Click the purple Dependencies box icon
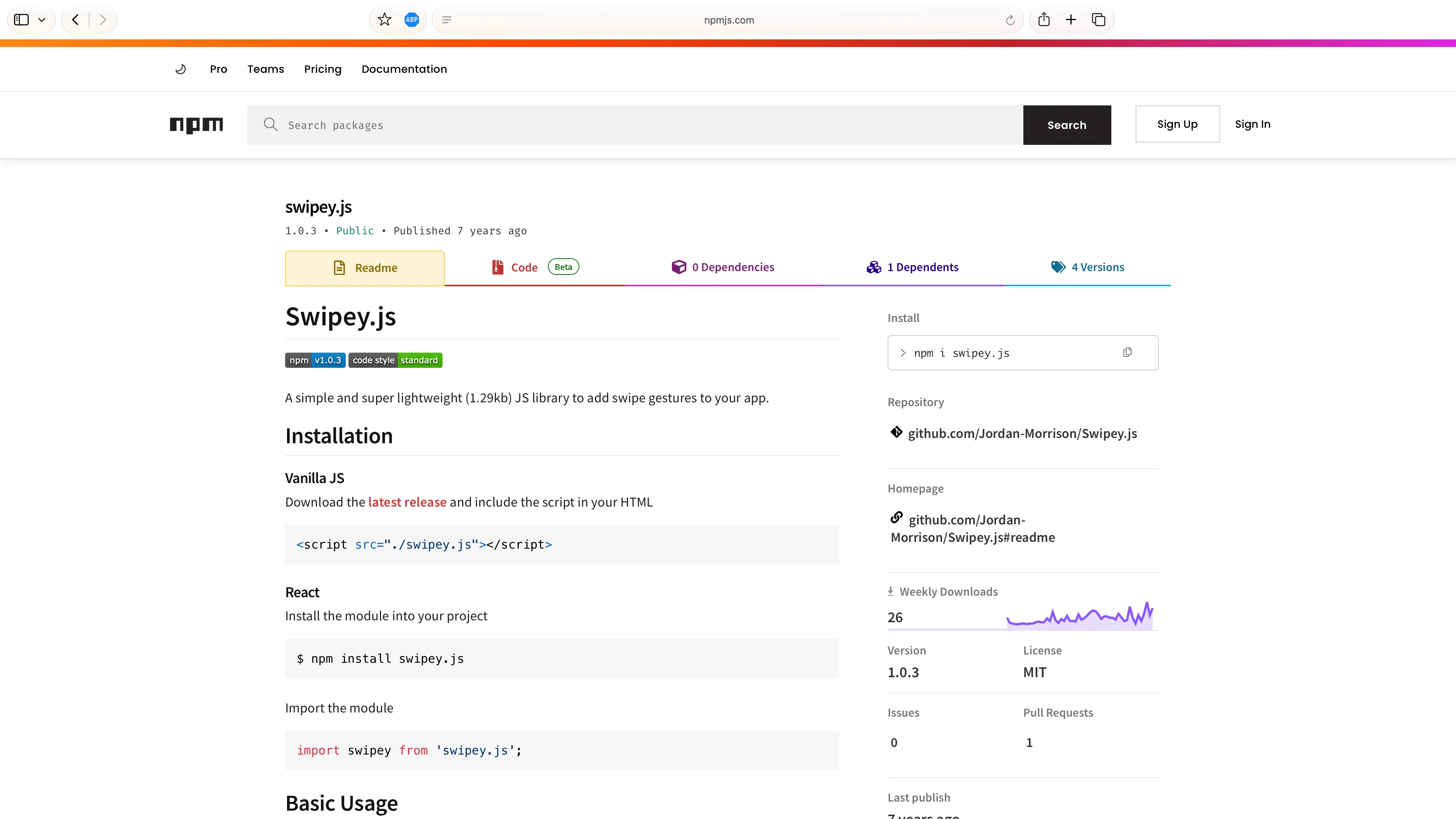 pyautogui.click(x=679, y=267)
